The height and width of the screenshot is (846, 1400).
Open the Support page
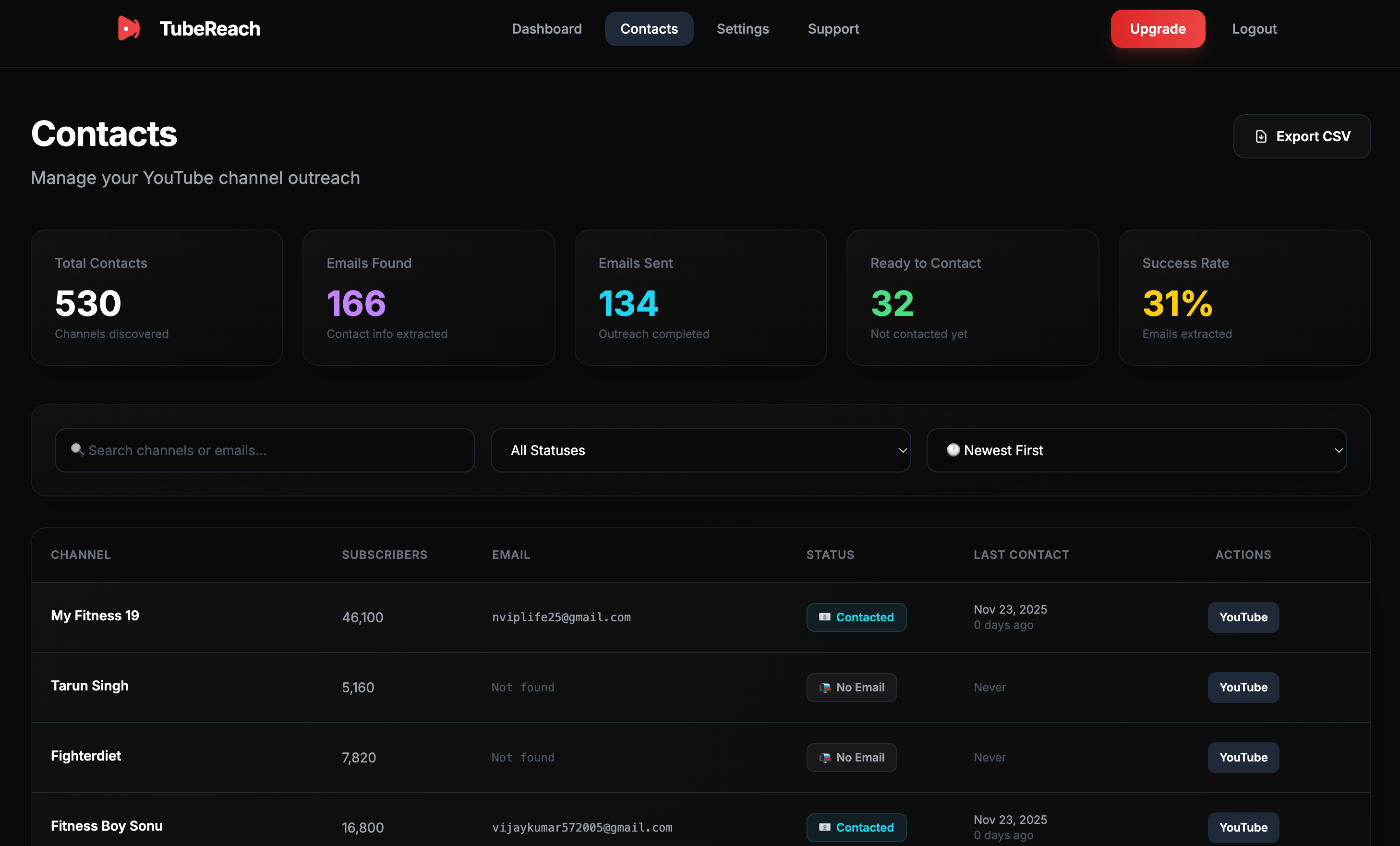tap(833, 28)
